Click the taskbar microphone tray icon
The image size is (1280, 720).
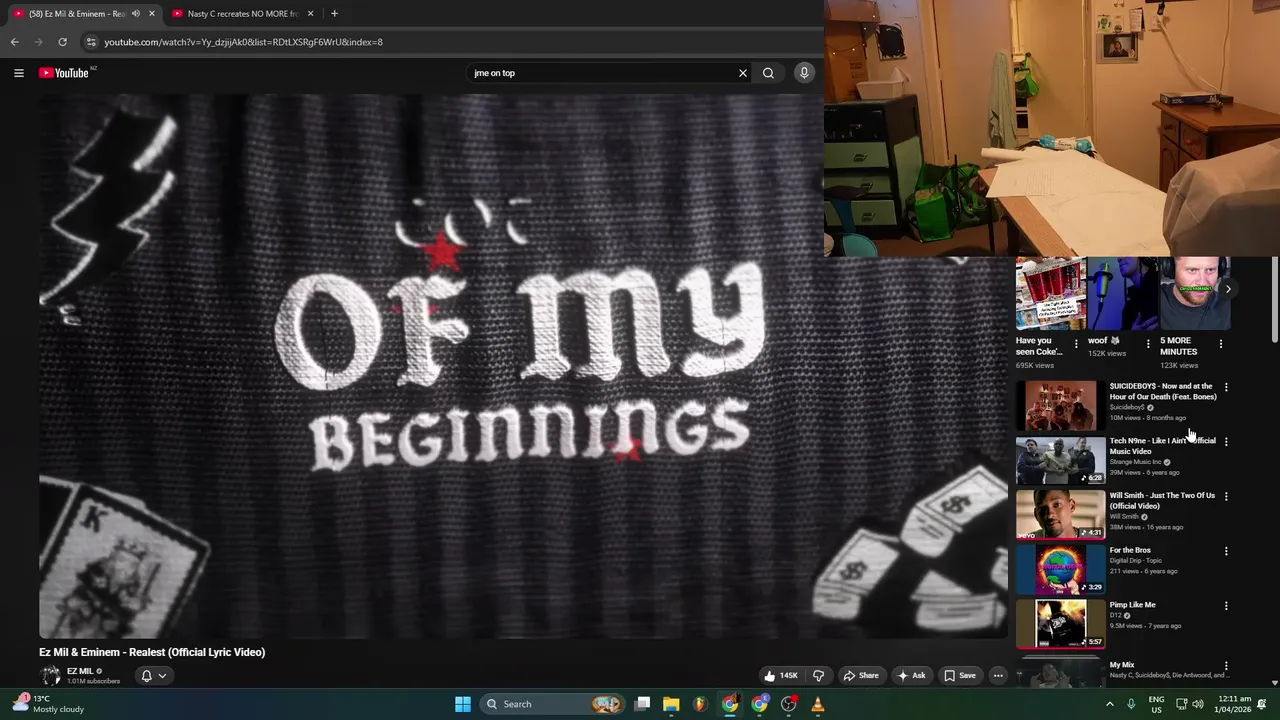click(x=1131, y=704)
